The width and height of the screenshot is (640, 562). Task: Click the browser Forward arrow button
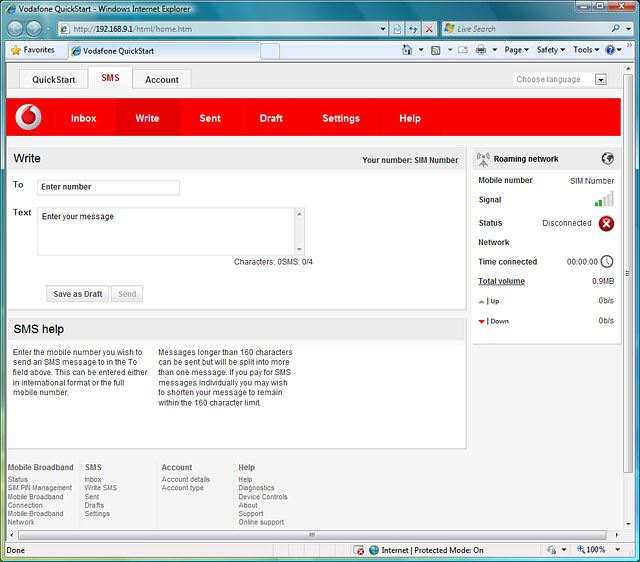click(34, 29)
